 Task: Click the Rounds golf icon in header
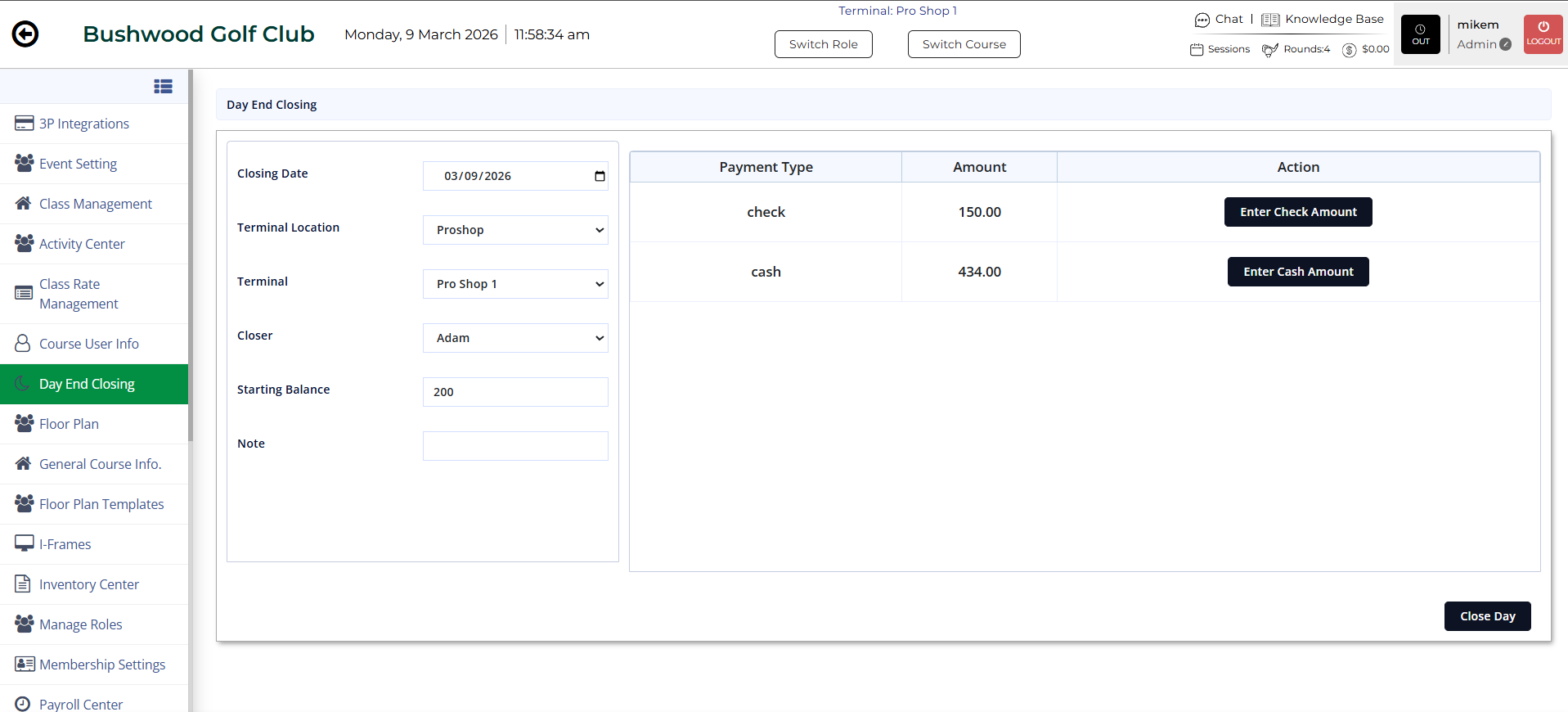click(1269, 50)
